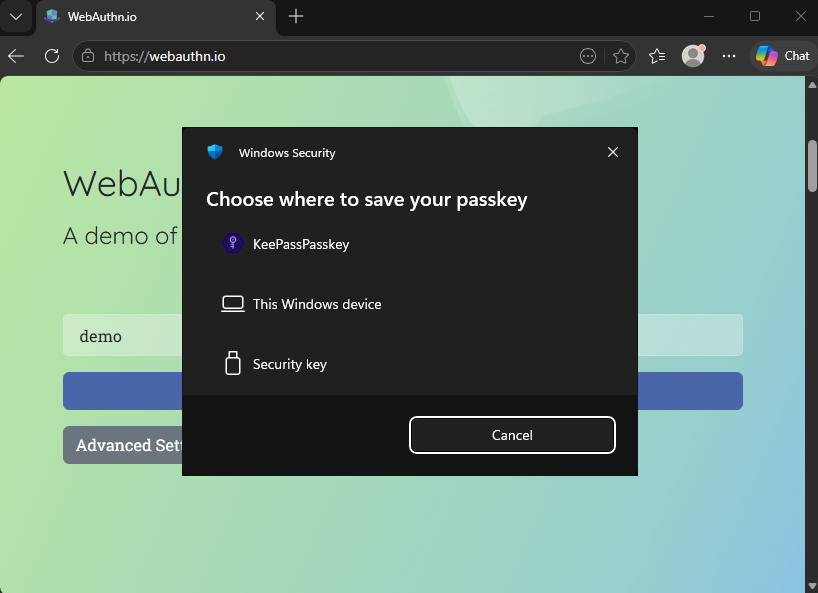Click the KeePassPasskey hexagon icon

(233, 244)
